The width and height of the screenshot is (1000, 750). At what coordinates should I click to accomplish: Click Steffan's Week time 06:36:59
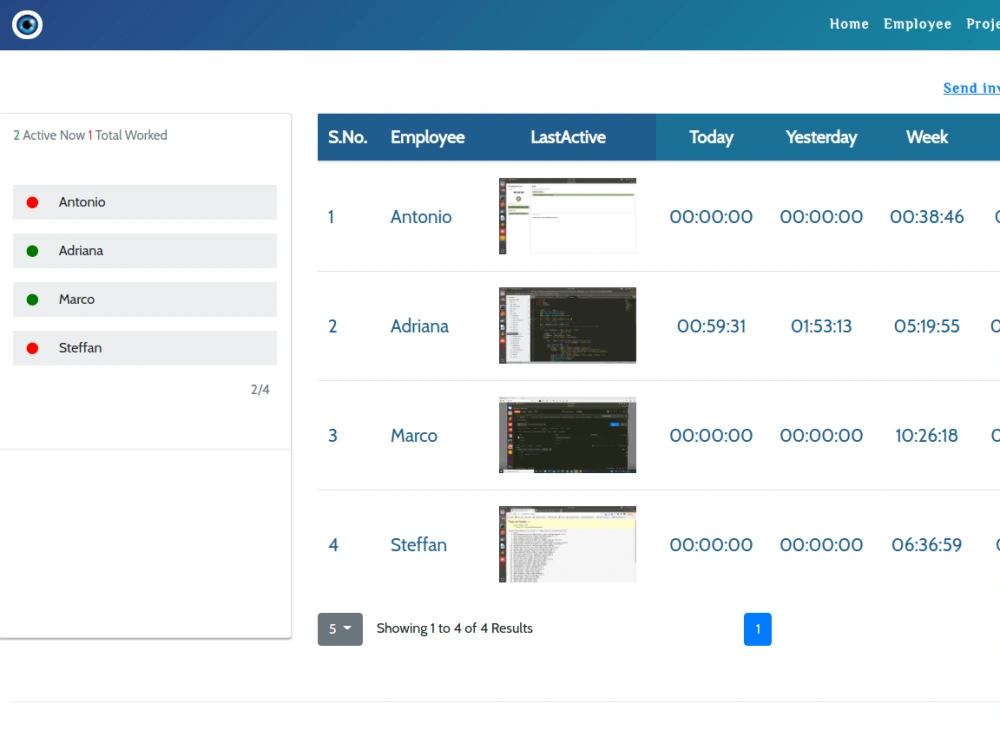point(927,545)
